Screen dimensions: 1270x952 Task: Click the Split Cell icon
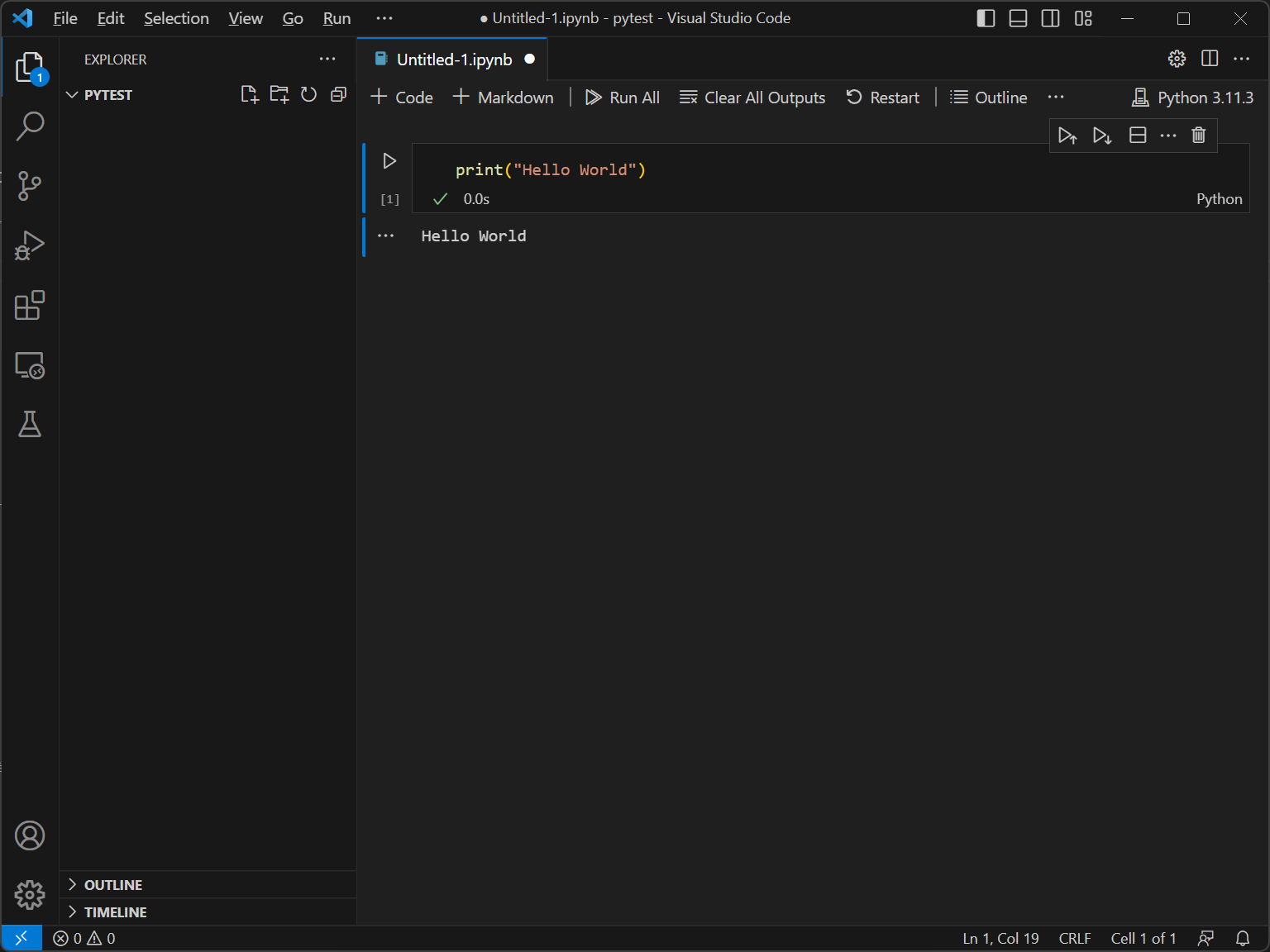[1138, 136]
